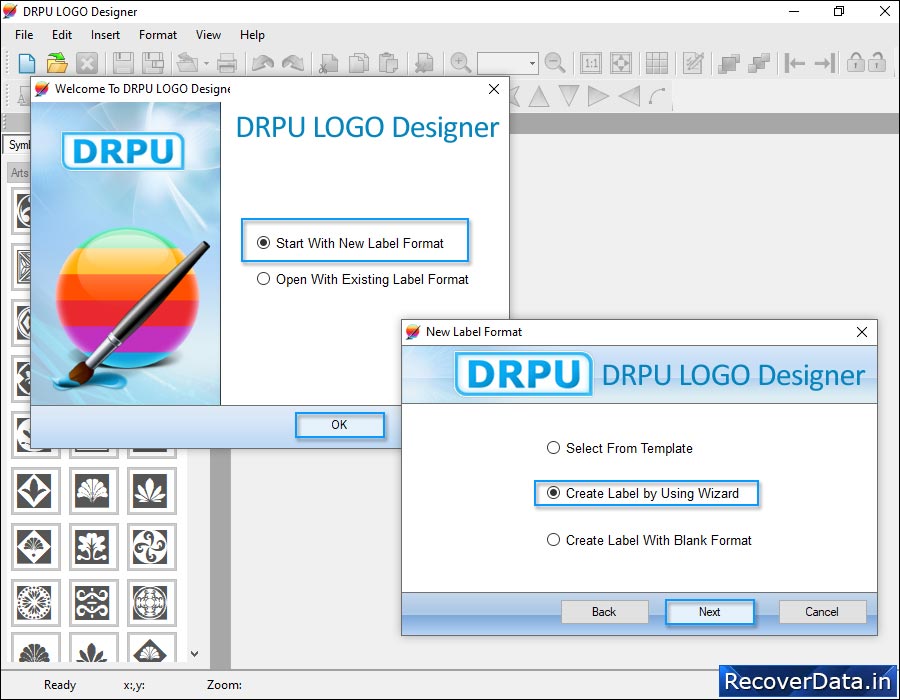Expand the Export icon's dropdown arrow
Viewport: 900px width, 700px height.
click(x=207, y=63)
